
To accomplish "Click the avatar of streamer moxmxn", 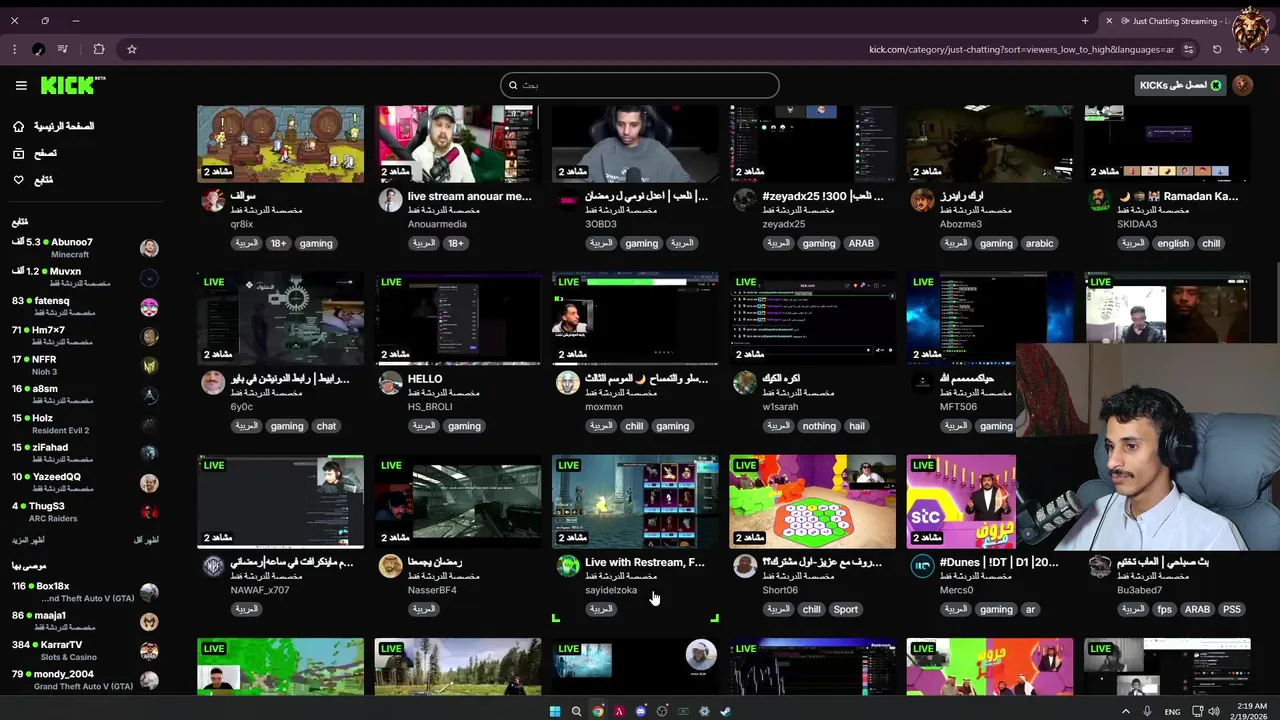I will (568, 382).
